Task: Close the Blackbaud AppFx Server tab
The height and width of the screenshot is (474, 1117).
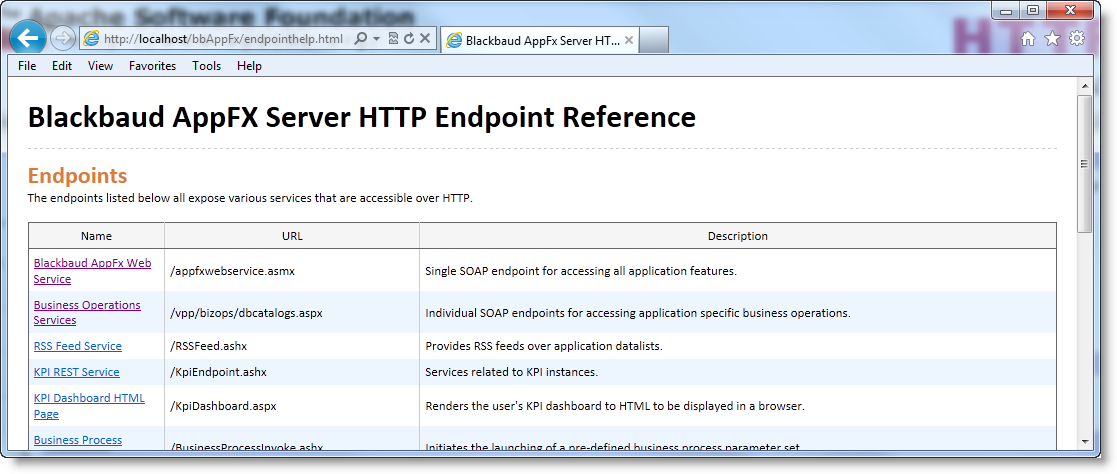Action: click(x=628, y=41)
